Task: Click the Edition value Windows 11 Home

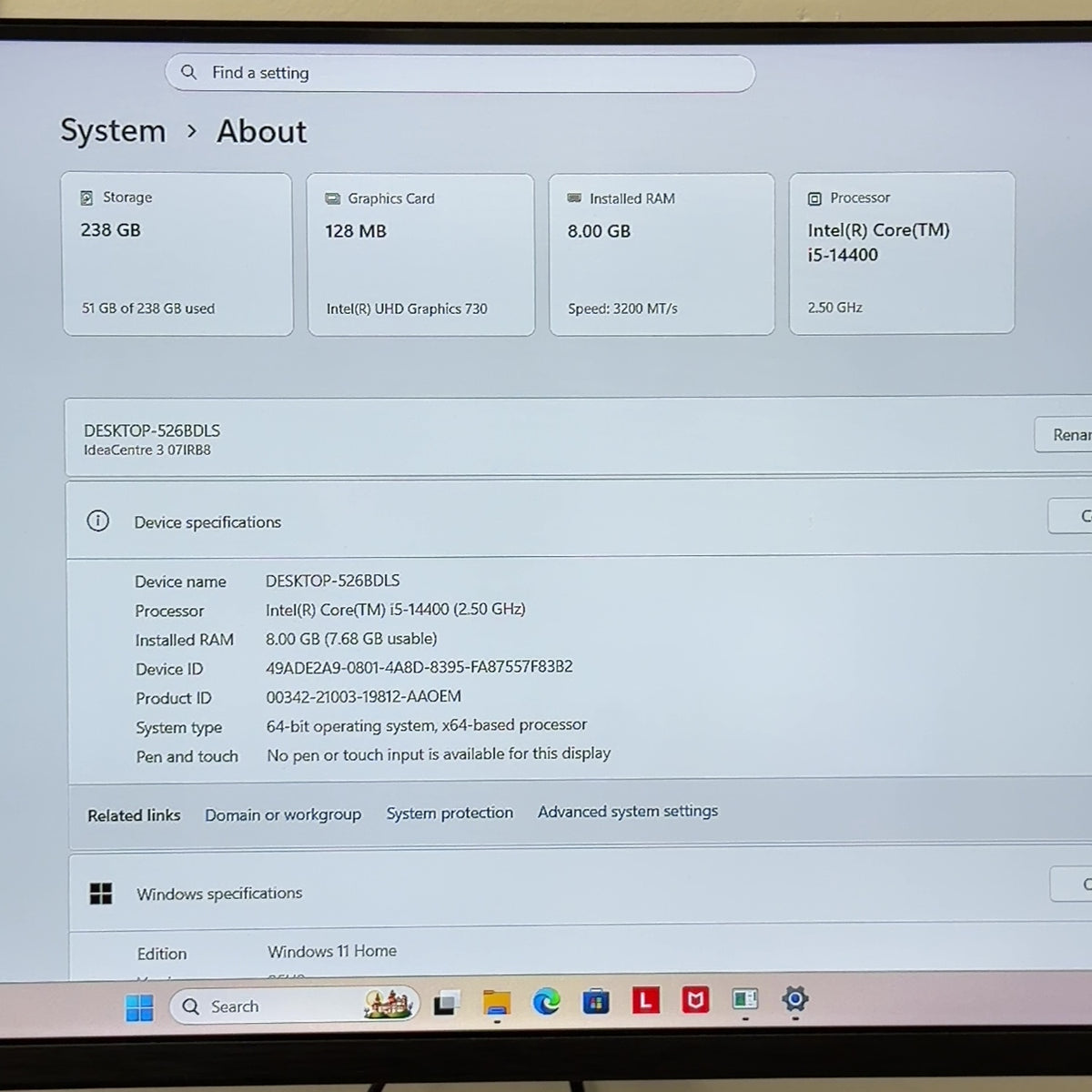Action: tap(332, 951)
